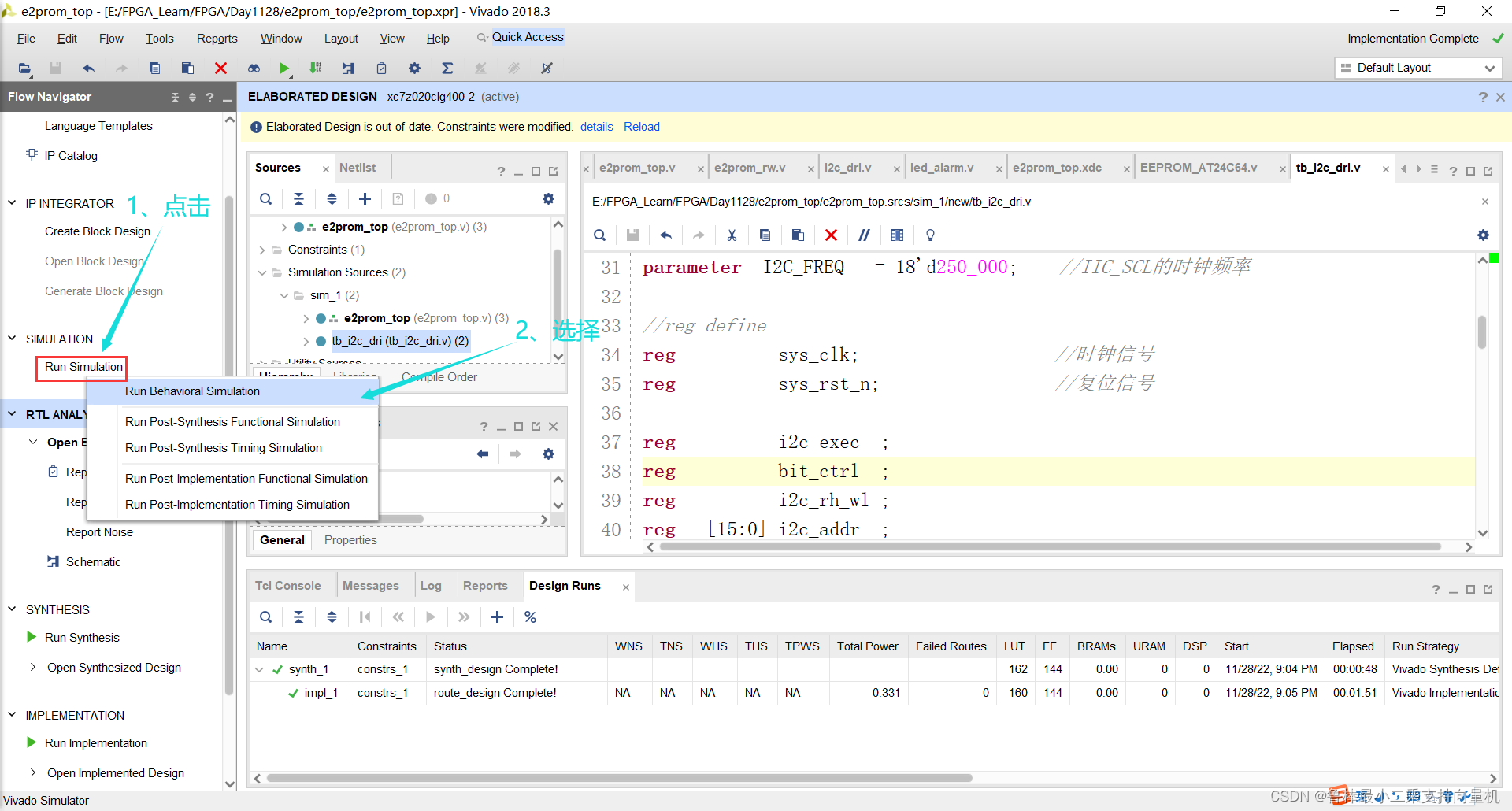The width and height of the screenshot is (1512, 811).
Task: Switch to the Netlist tab
Action: [358, 168]
